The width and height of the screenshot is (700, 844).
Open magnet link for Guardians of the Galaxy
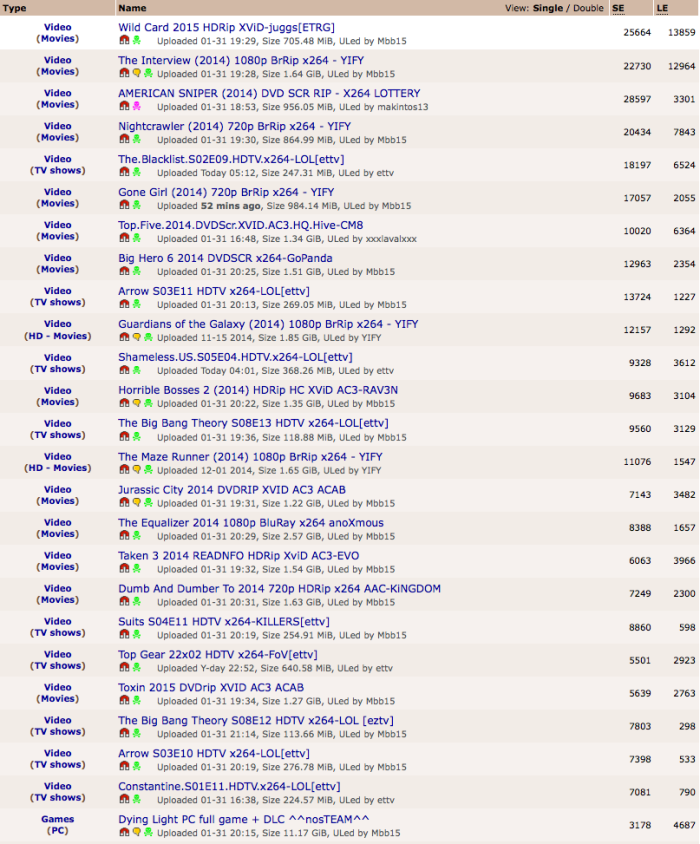point(124,337)
